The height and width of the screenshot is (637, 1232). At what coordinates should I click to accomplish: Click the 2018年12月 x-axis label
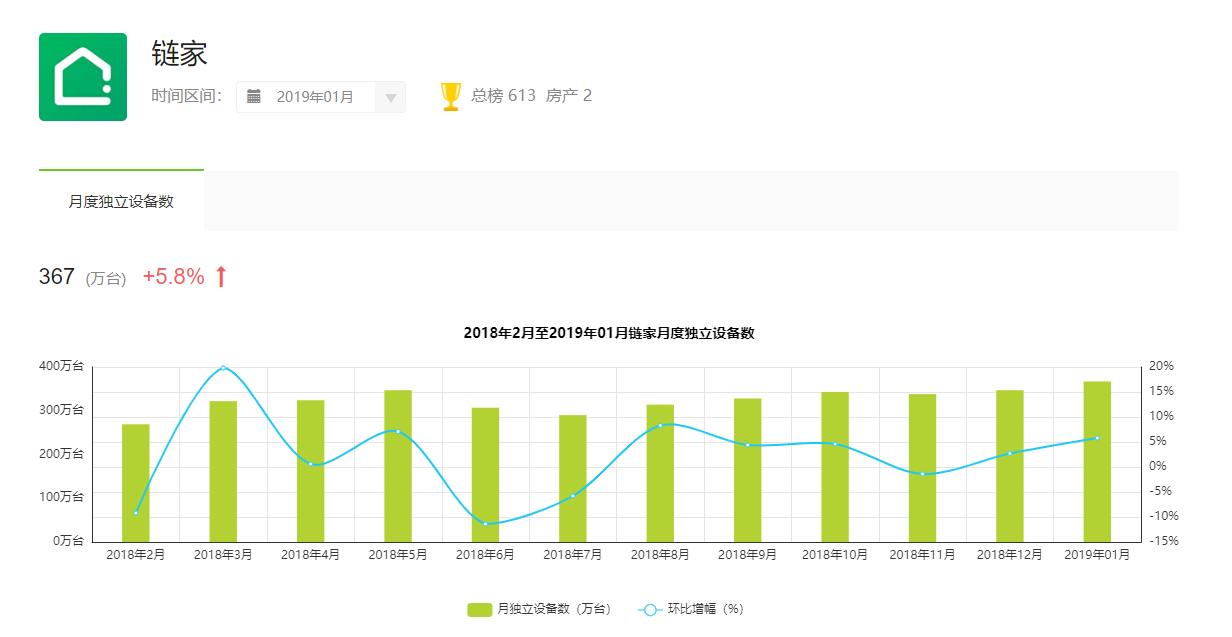click(1010, 555)
